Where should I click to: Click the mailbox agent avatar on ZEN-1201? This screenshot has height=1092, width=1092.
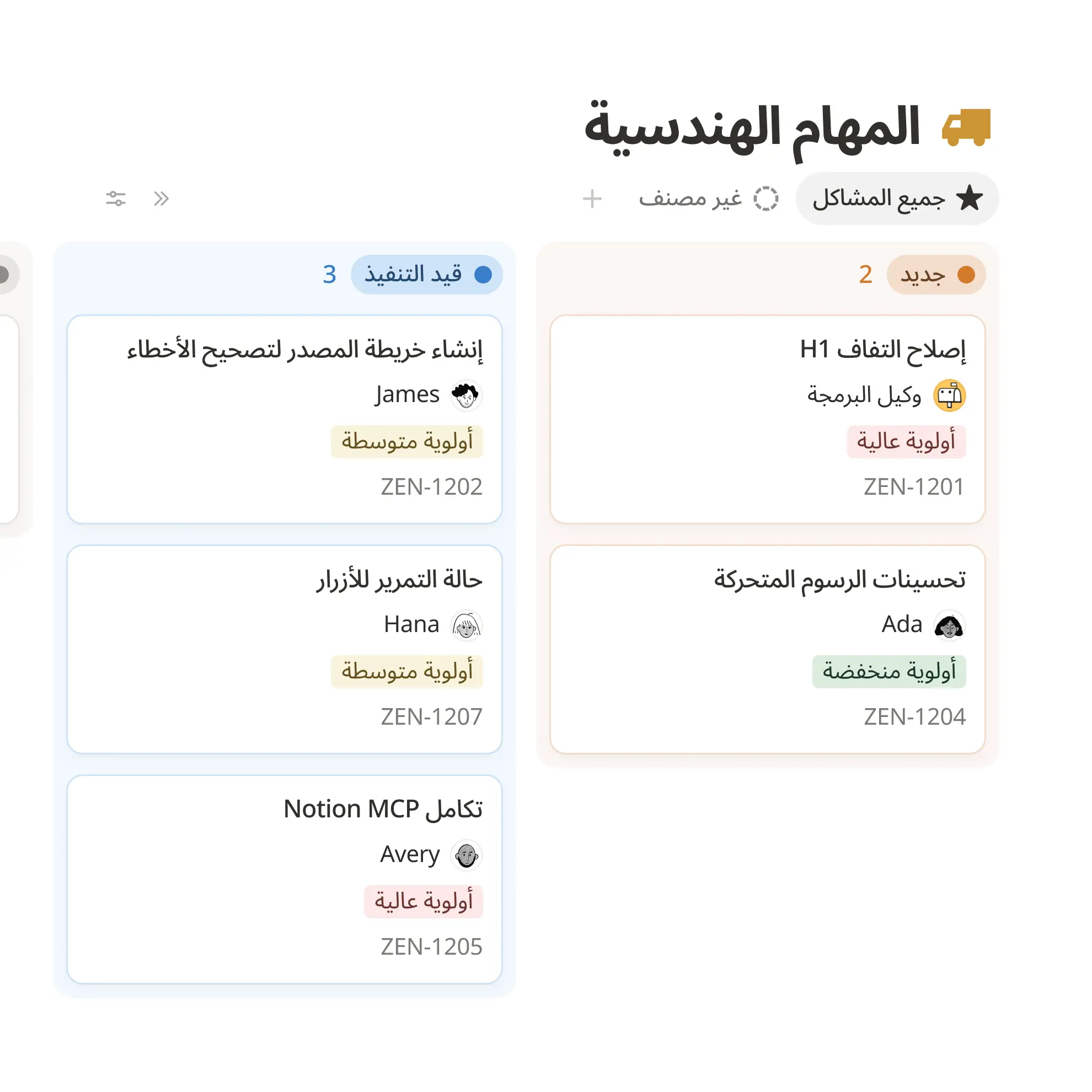[949, 395]
